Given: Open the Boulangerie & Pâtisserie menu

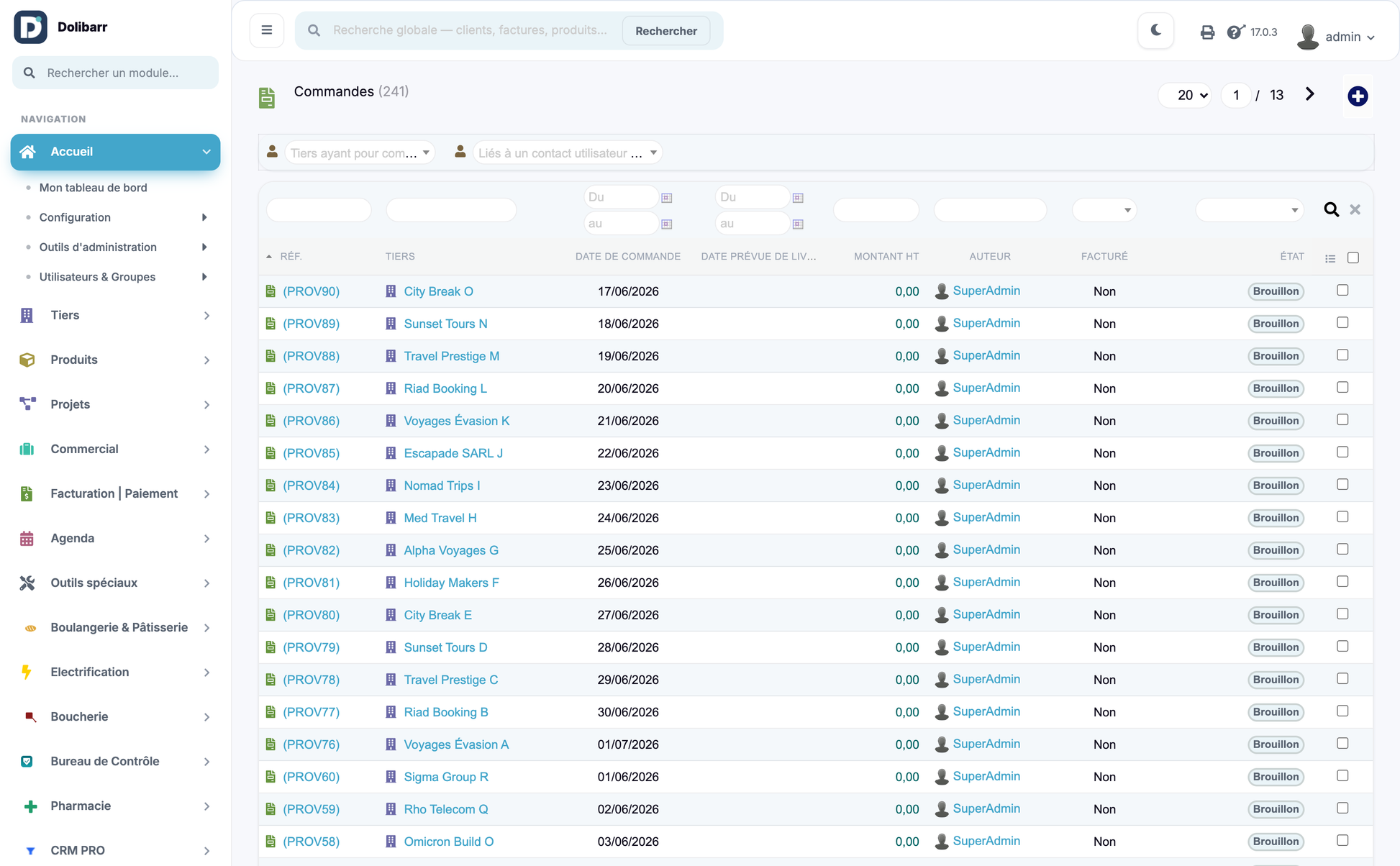Looking at the screenshot, I should coord(115,627).
